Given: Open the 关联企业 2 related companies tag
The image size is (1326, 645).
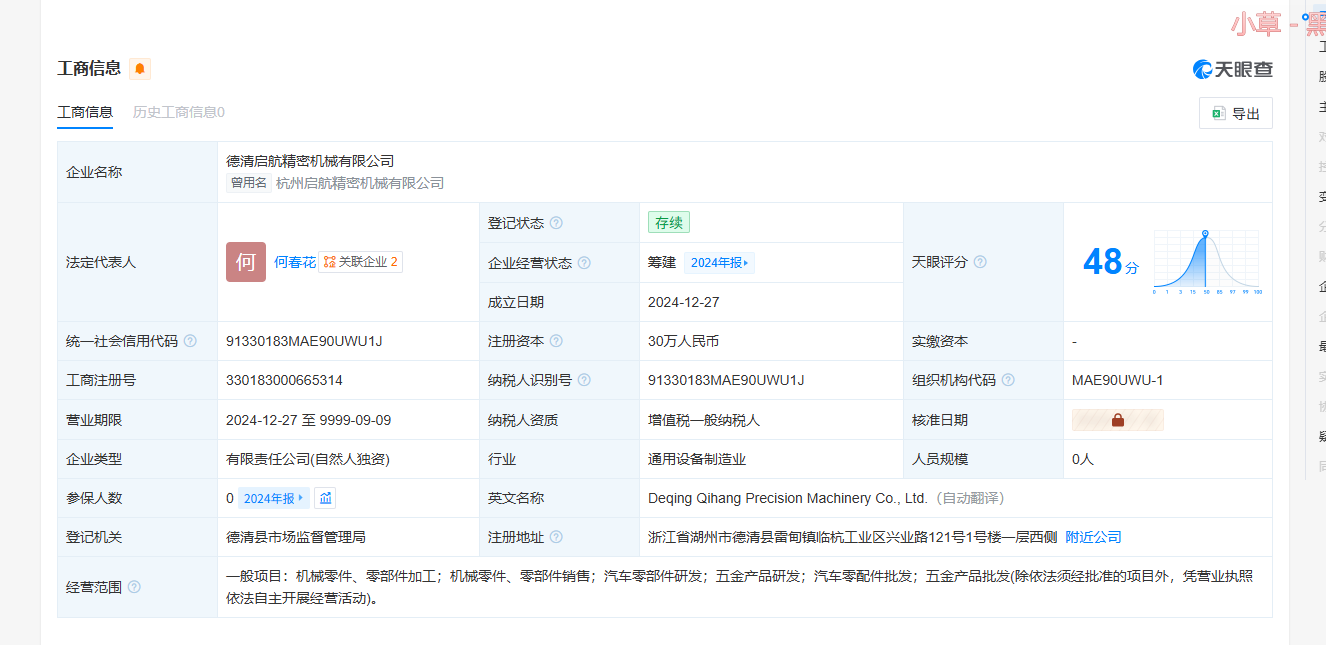Looking at the screenshot, I should pos(361,262).
